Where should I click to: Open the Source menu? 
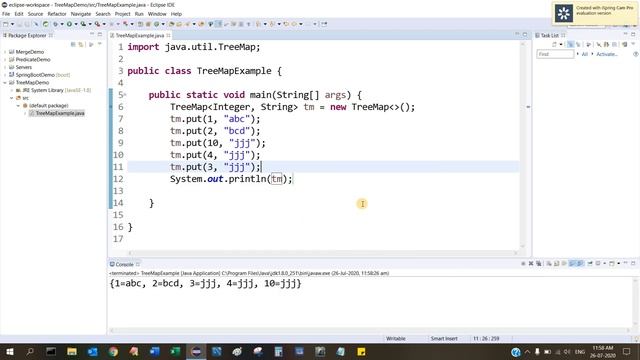tap(35, 14)
